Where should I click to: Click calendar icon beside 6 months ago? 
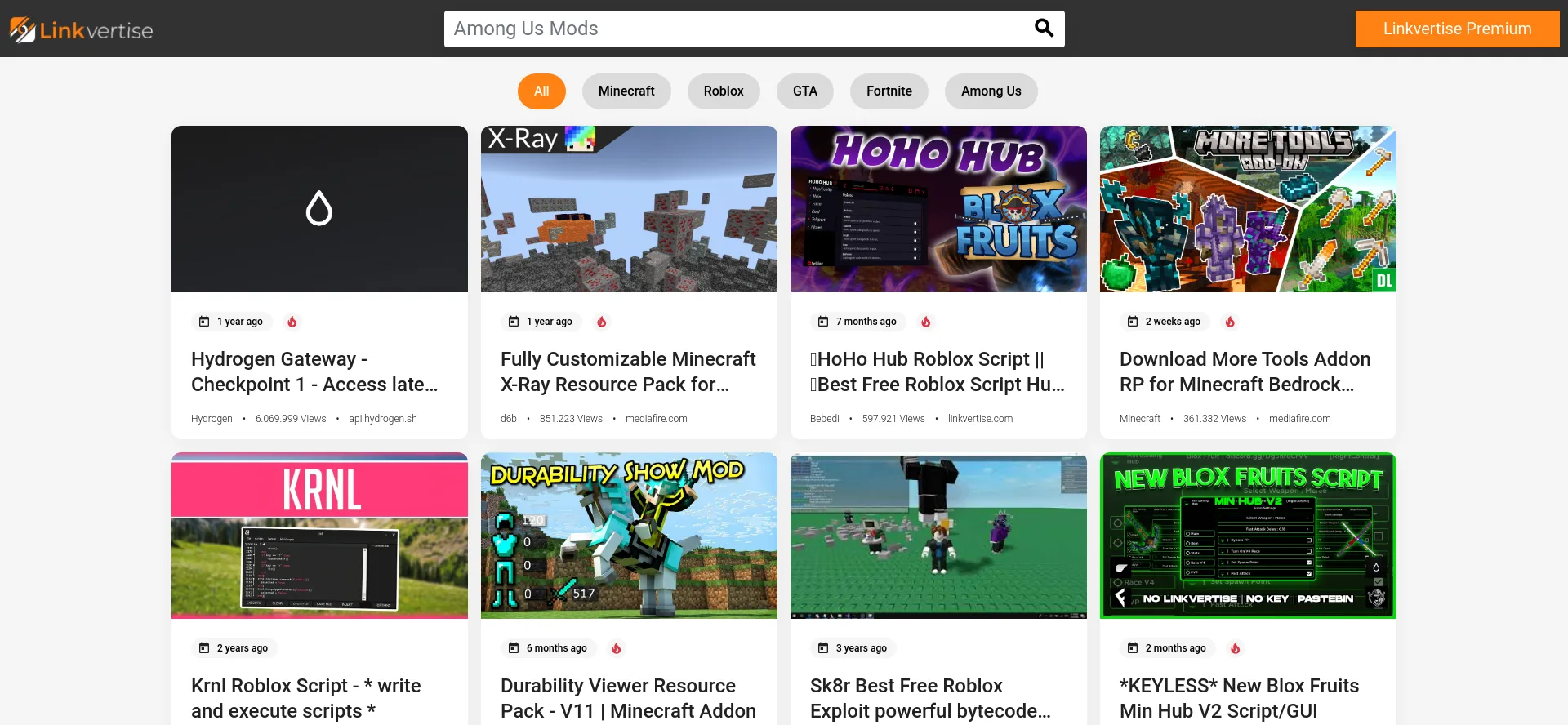[x=514, y=648]
